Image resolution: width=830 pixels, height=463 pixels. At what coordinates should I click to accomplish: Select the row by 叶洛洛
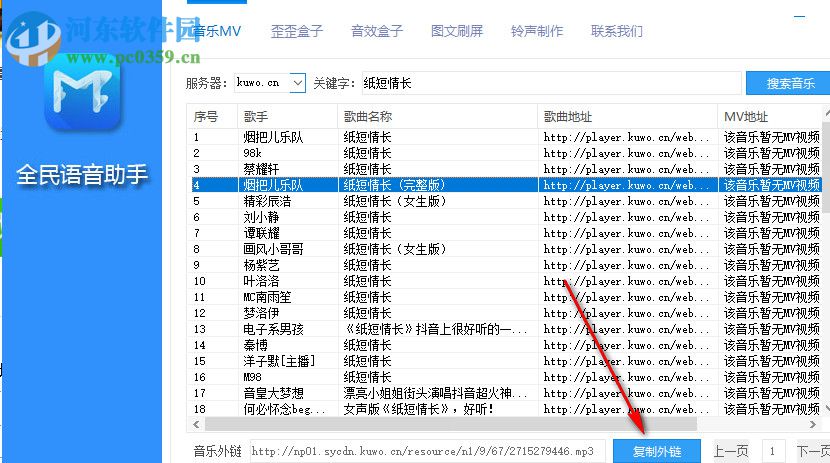504,281
